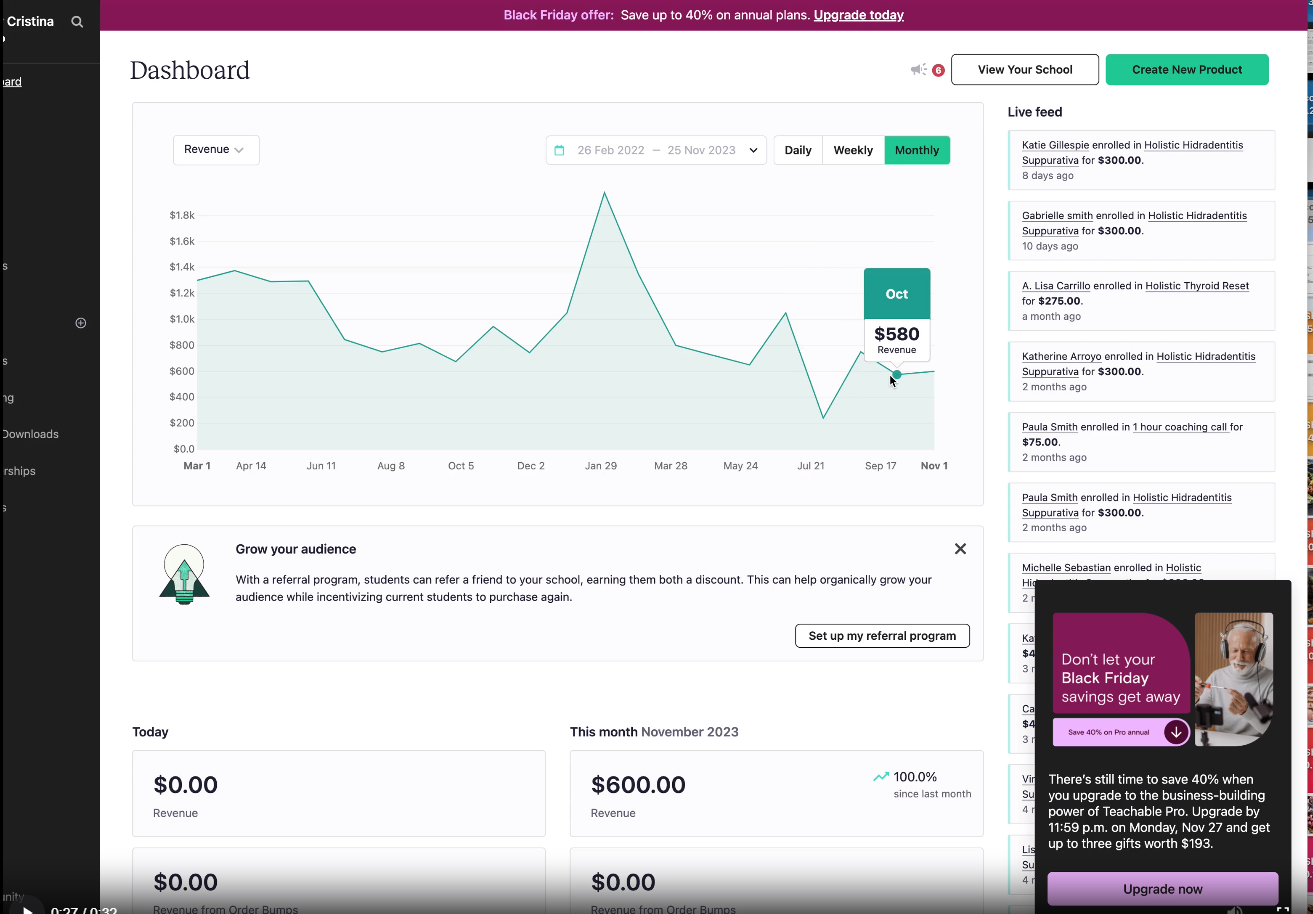
Task: Click the Downloads item in sidebar
Action: [30, 434]
